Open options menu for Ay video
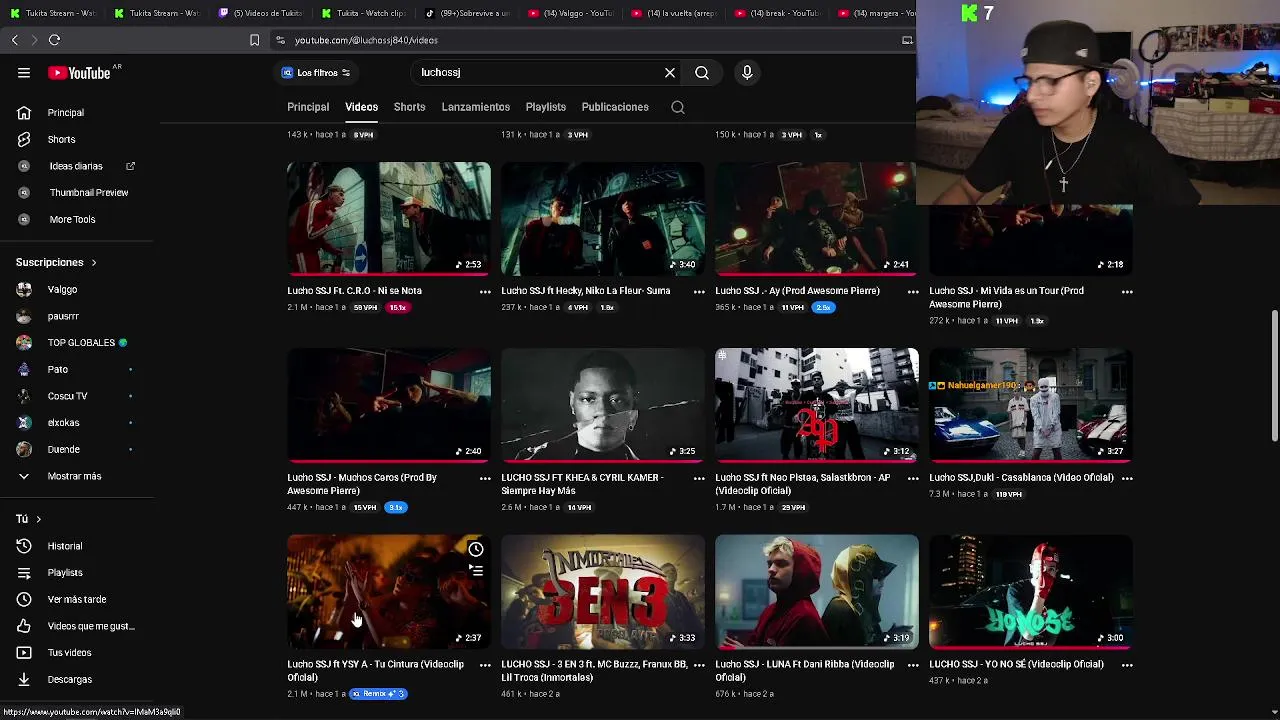 (x=913, y=292)
